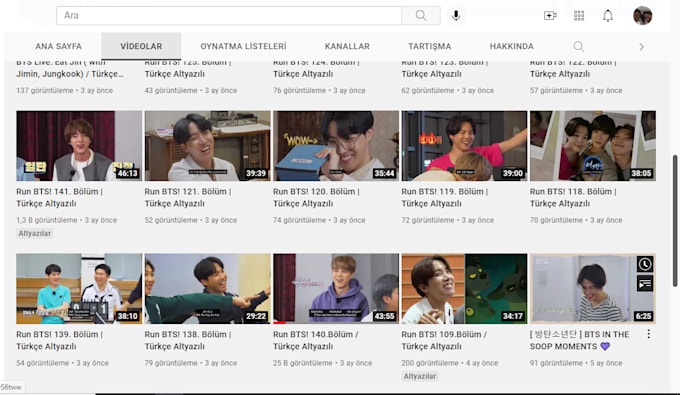Click title Run BTS! 138. Bölüm
Screen dimensions: 680x395
point(188,340)
